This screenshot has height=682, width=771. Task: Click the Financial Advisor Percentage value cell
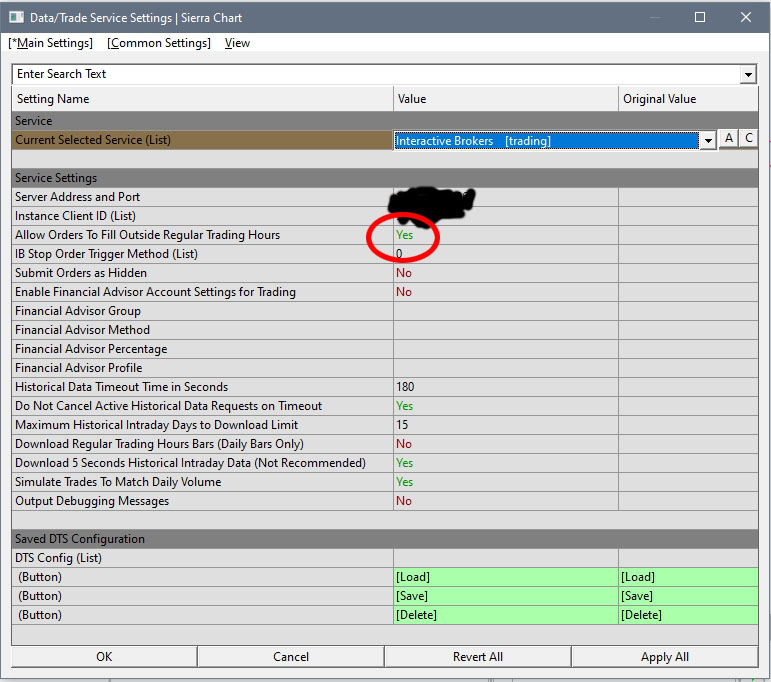click(505, 349)
